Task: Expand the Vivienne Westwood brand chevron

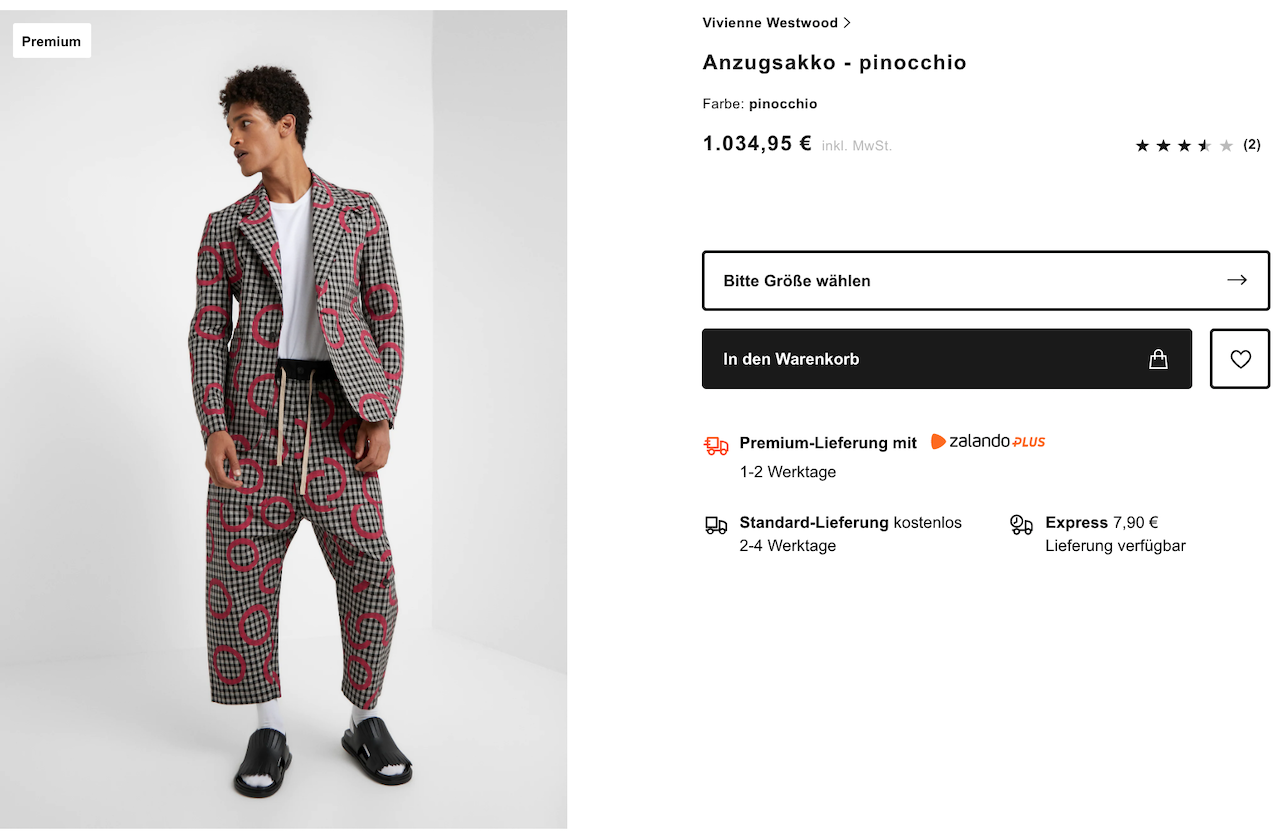Action: [847, 23]
